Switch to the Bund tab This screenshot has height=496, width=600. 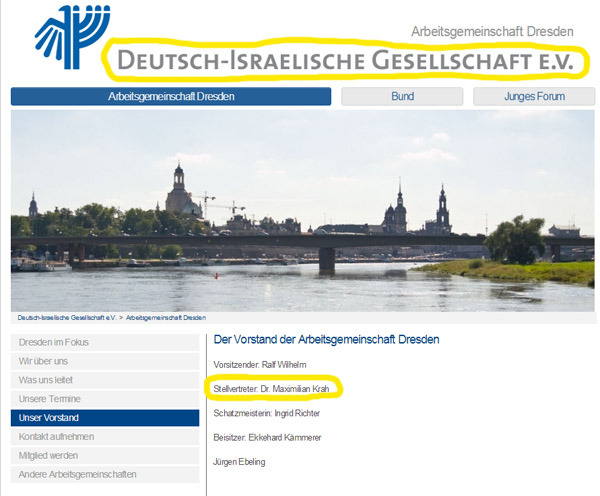[402, 96]
